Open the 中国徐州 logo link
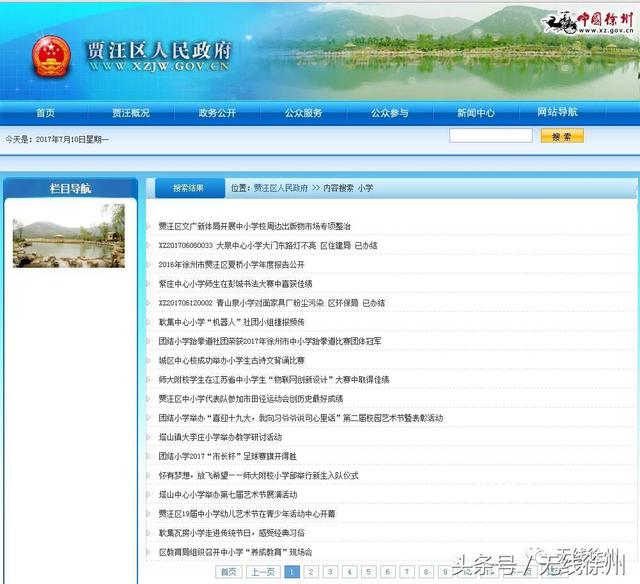This screenshot has height=584, width=640. tap(588, 21)
